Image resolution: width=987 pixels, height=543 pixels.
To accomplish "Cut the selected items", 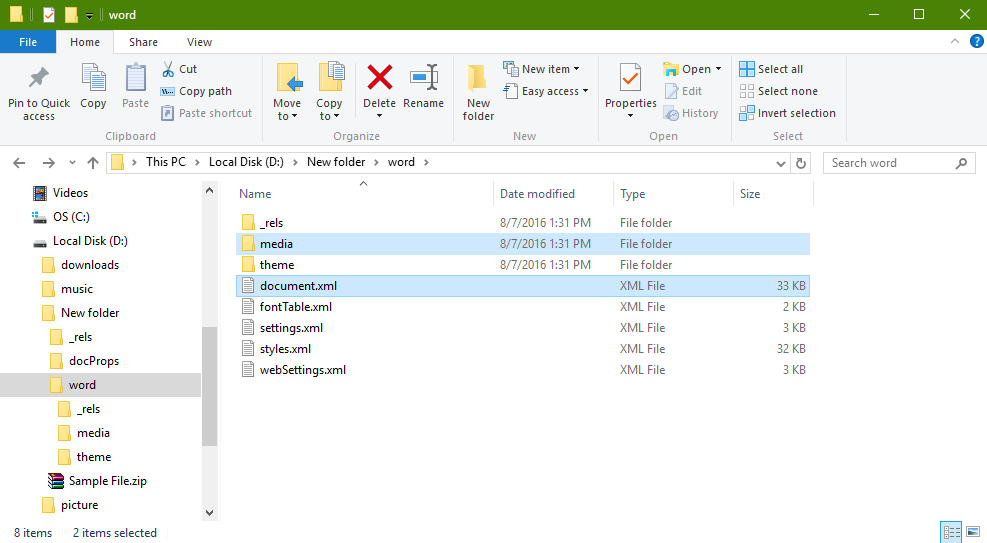I will (x=179, y=69).
